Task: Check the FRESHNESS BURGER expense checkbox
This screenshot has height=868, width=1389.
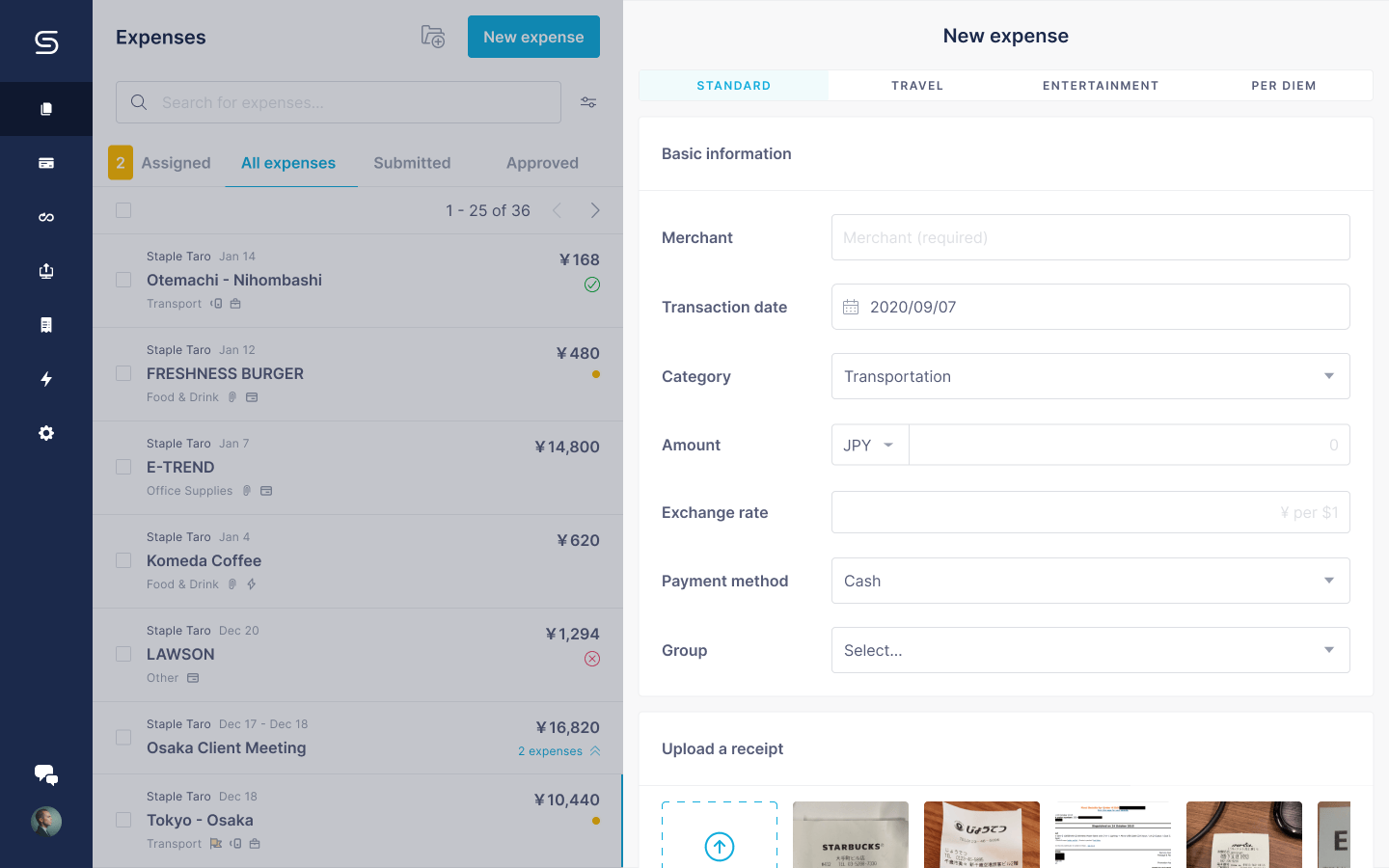Action: pos(123,373)
